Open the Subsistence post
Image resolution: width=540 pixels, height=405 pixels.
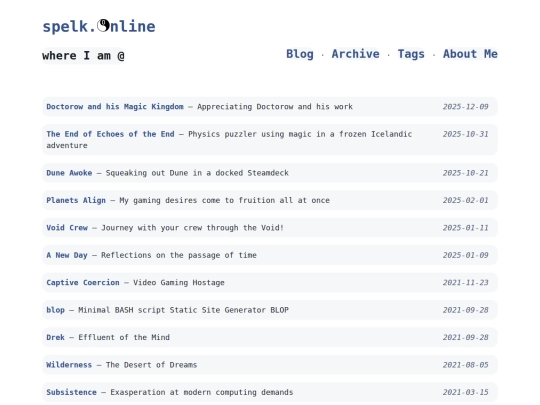(x=72, y=392)
